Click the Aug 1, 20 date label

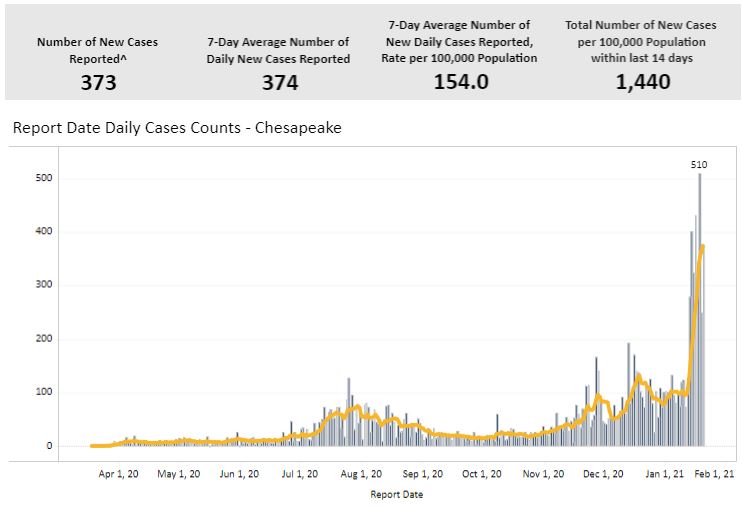(361, 476)
